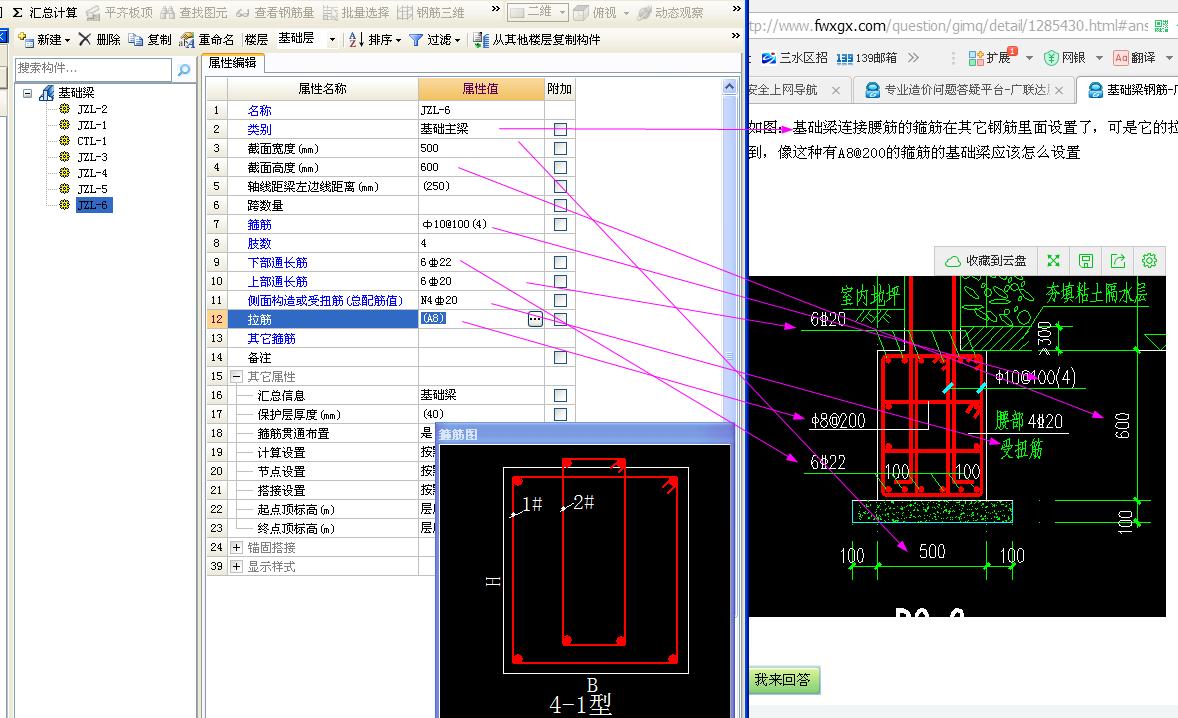This screenshot has height=718, width=1178.
Task: Click the property table scrollbar up arrow
Action: (729, 86)
